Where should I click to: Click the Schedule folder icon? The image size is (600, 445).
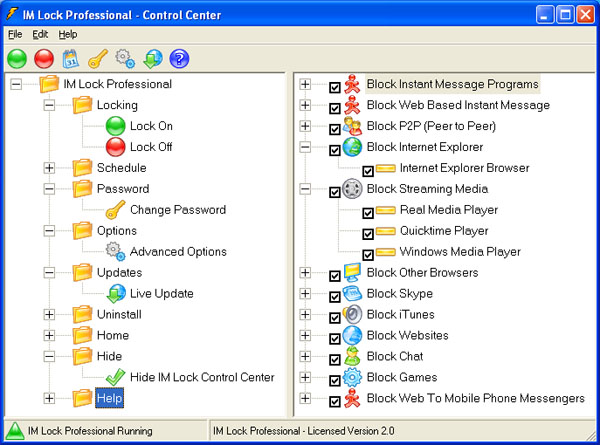click(x=82, y=168)
